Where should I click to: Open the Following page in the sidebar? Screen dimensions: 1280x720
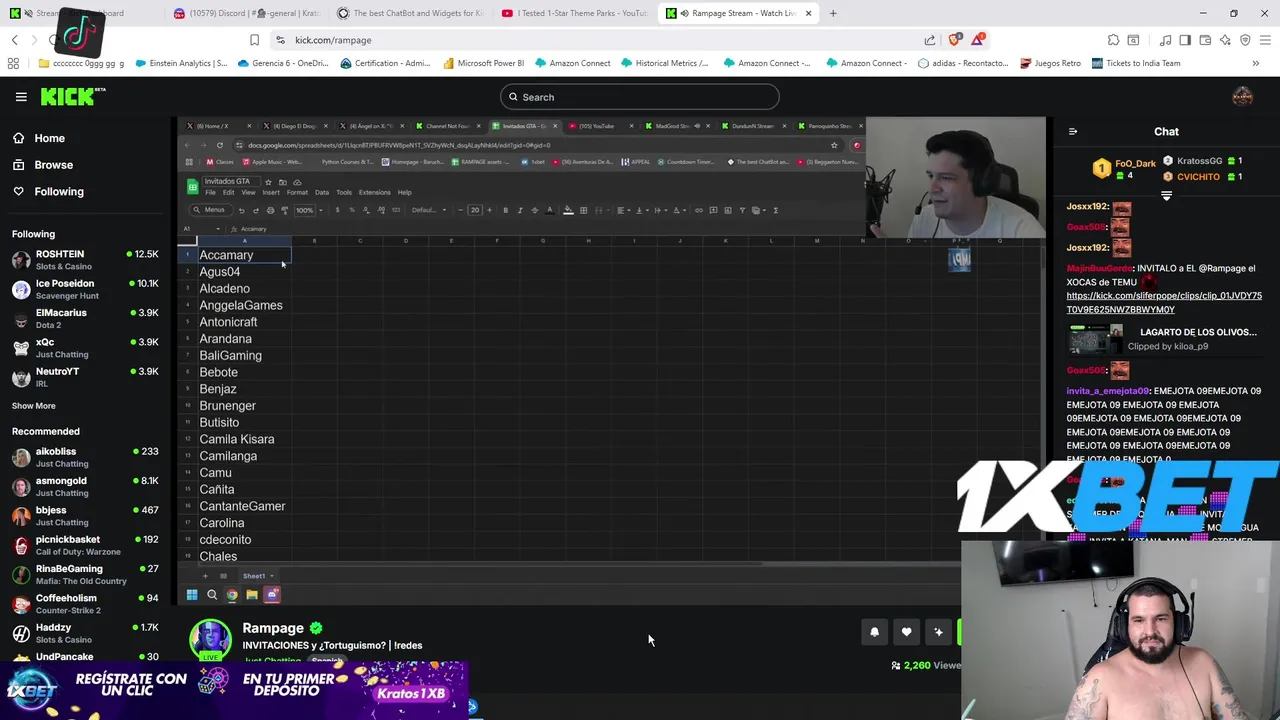tap(59, 191)
